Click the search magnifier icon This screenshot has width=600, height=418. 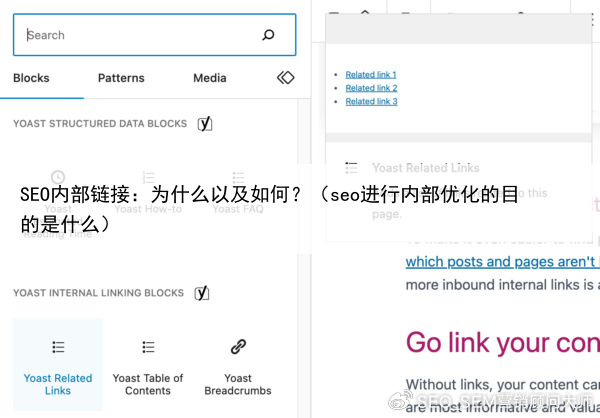point(268,35)
